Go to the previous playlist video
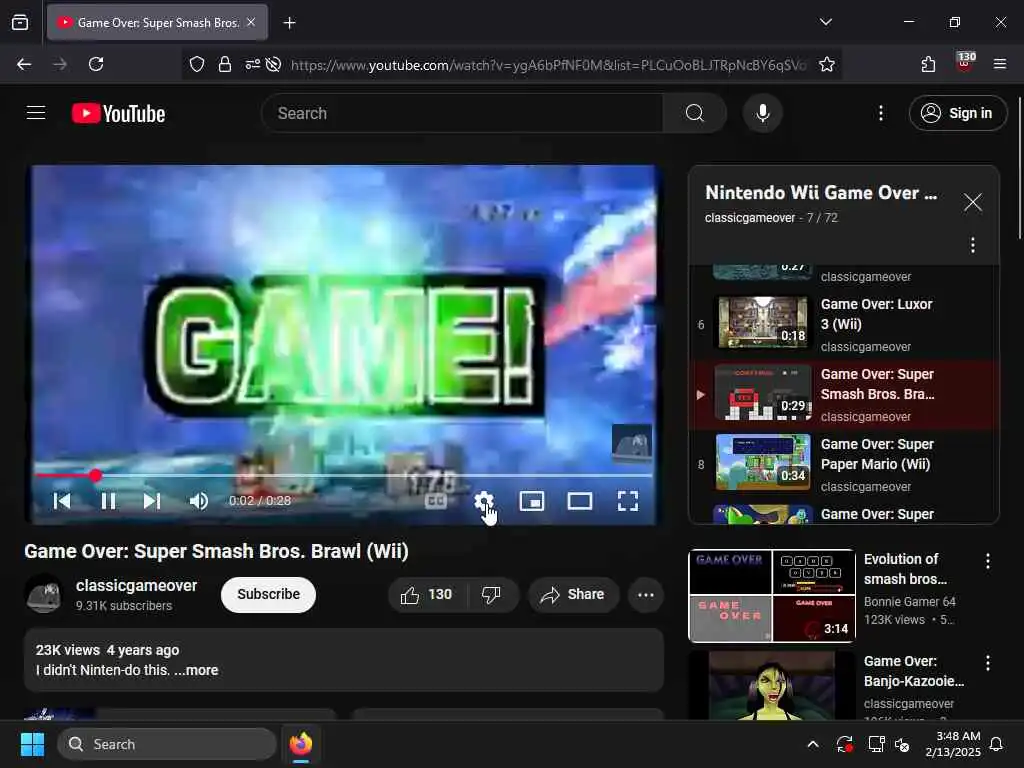This screenshot has width=1024, height=768. tap(62, 501)
